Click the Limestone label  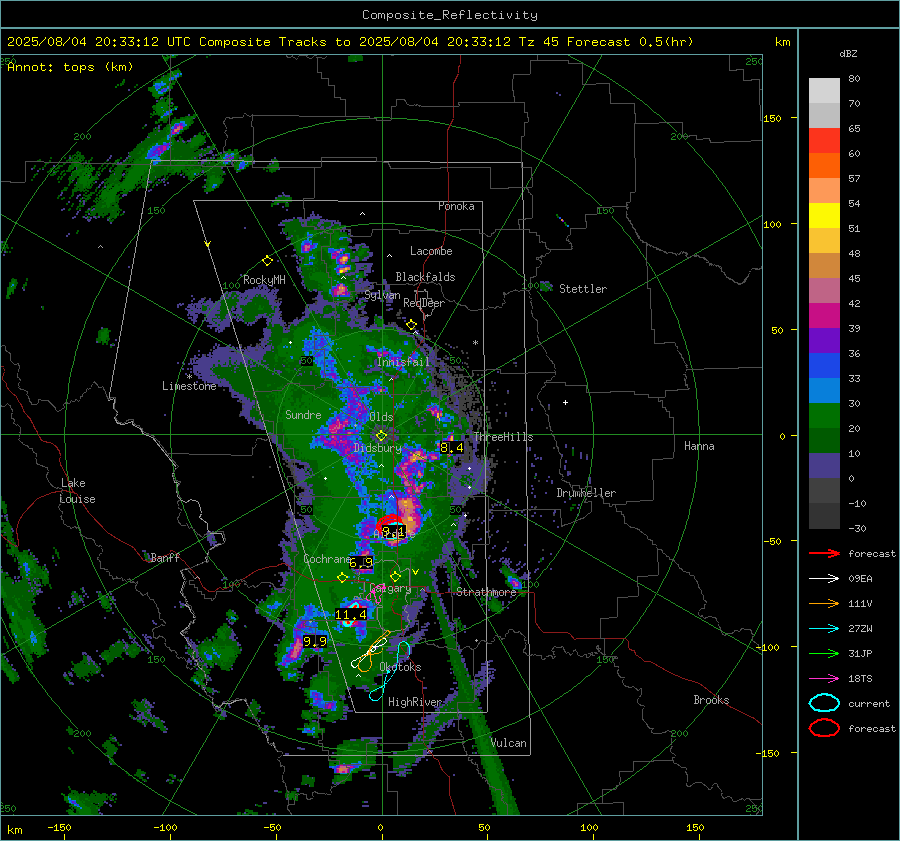point(189,386)
